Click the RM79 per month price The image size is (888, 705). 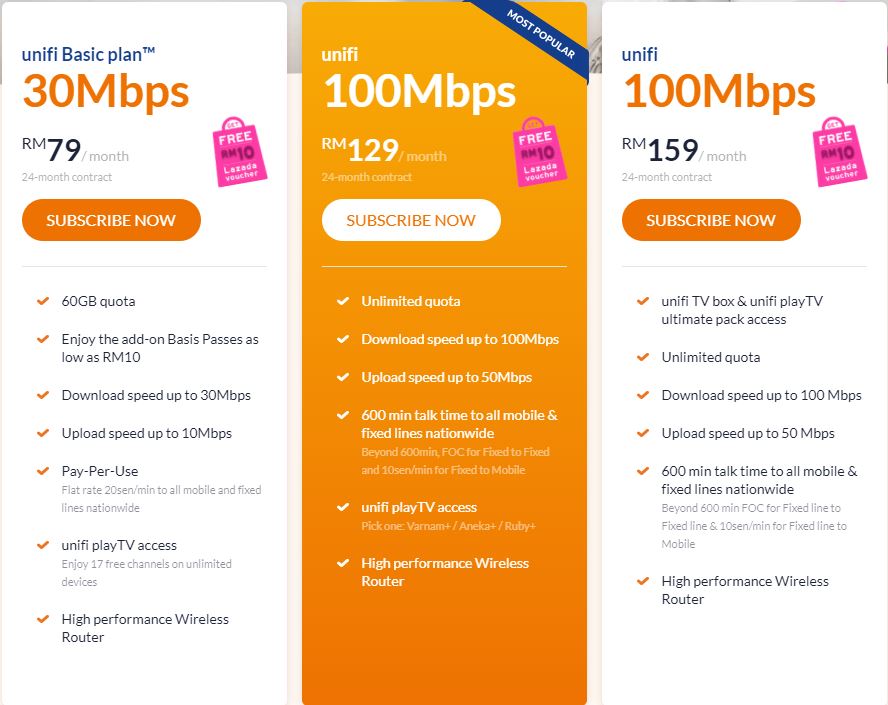coord(75,152)
